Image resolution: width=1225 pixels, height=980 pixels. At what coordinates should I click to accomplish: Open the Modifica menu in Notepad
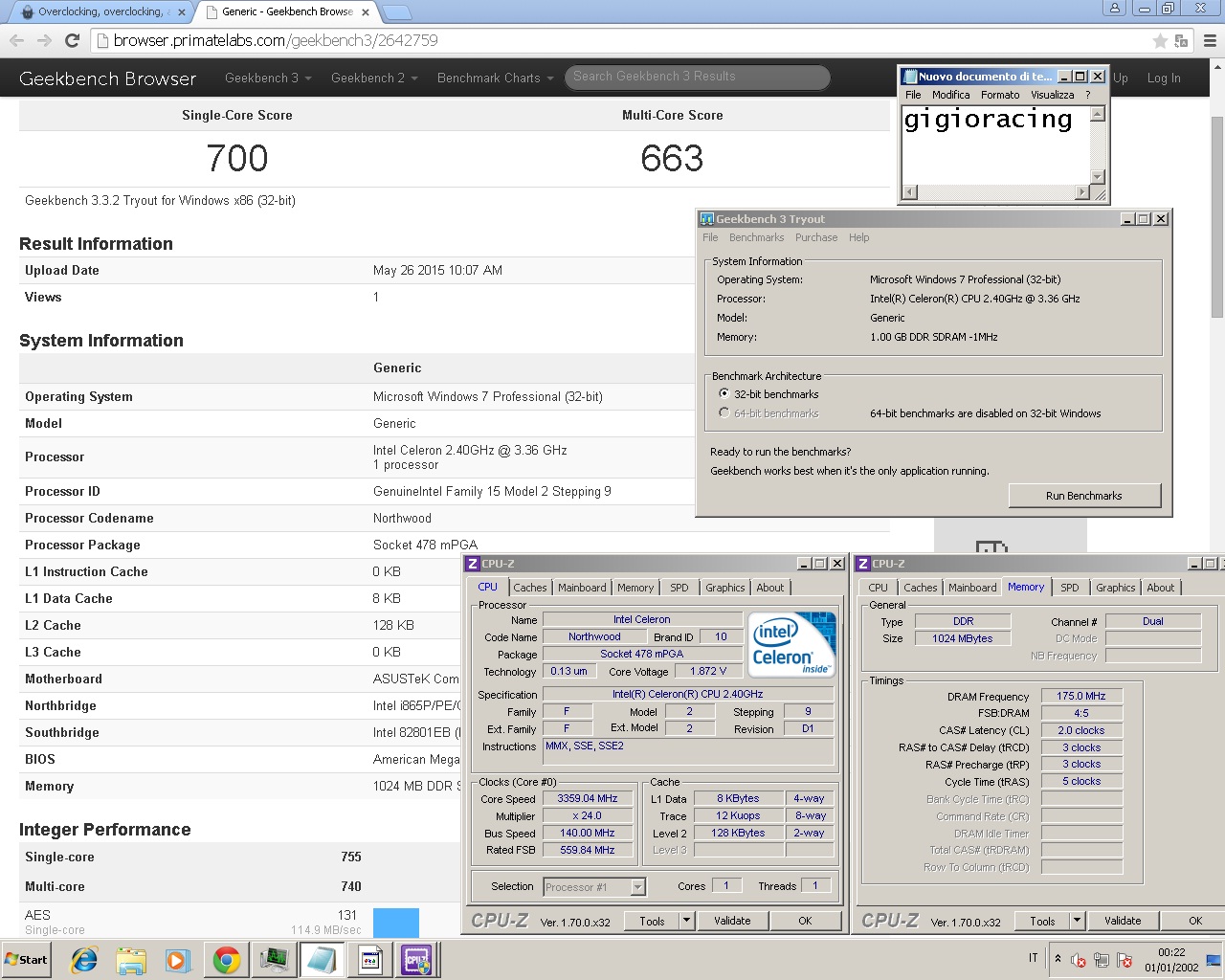coord(950,95)
